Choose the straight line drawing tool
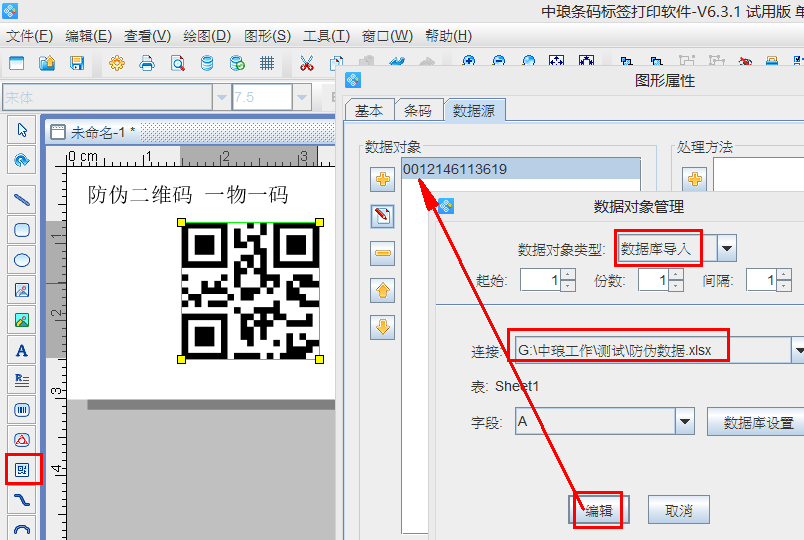Screen dimensions: 804x540 (22, 199)
